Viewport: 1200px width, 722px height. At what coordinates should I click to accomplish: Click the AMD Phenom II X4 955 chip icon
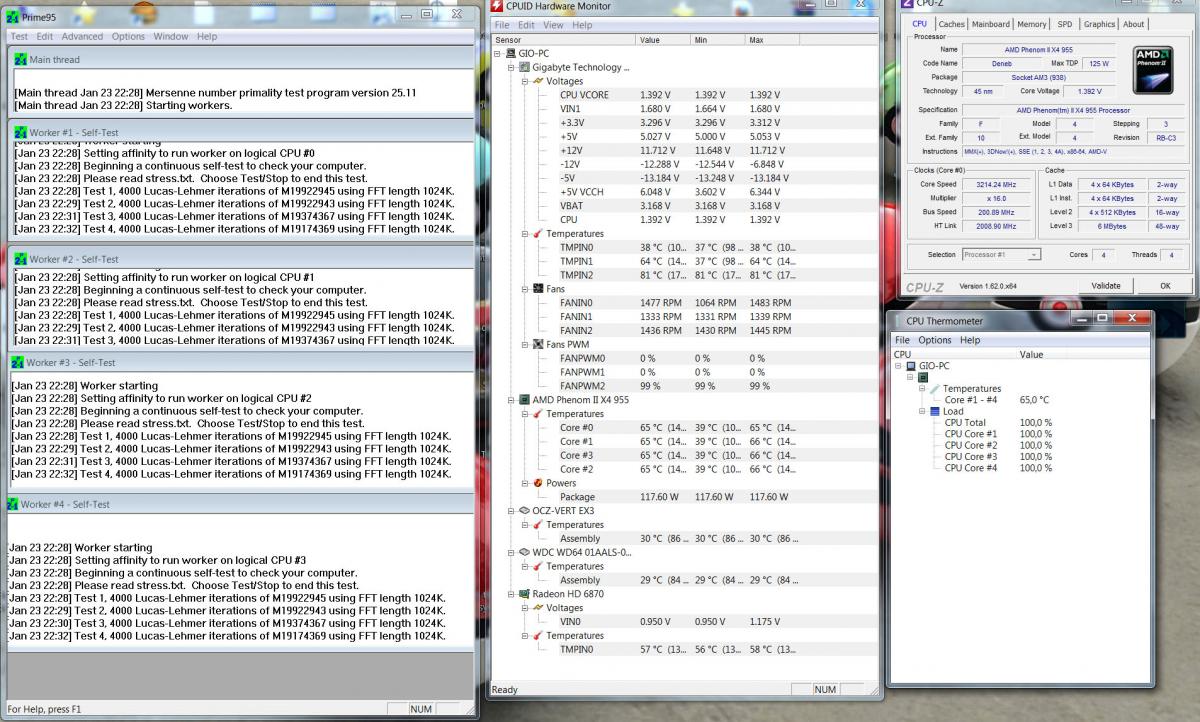click(524, 399)
